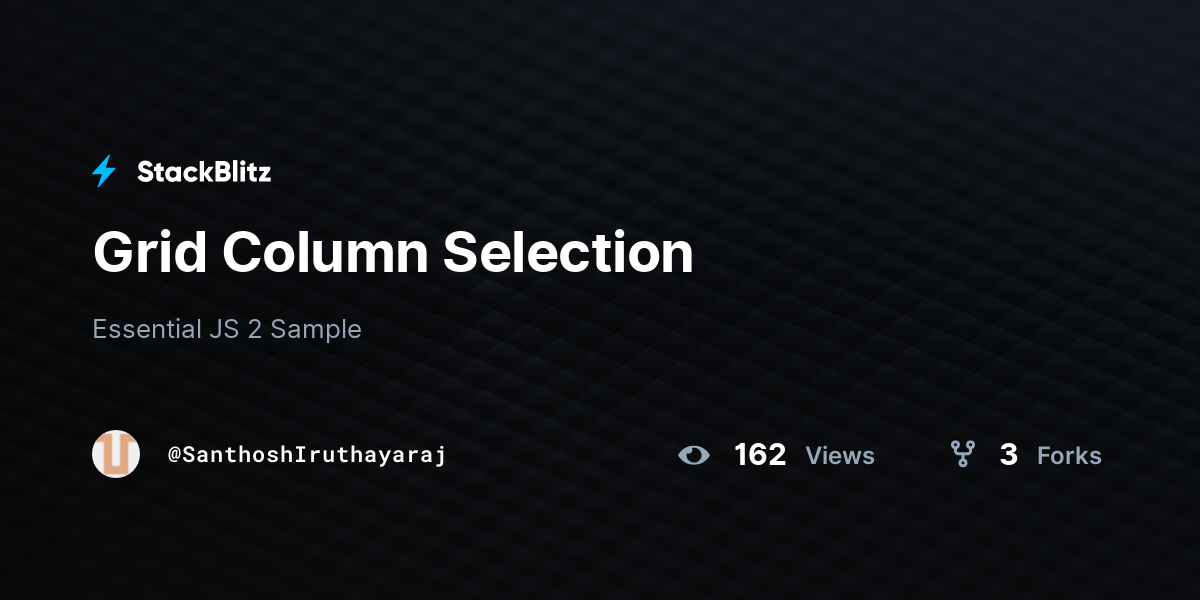Click the Views label
The width and height of the screenshot is (1200, 600).
840,456
